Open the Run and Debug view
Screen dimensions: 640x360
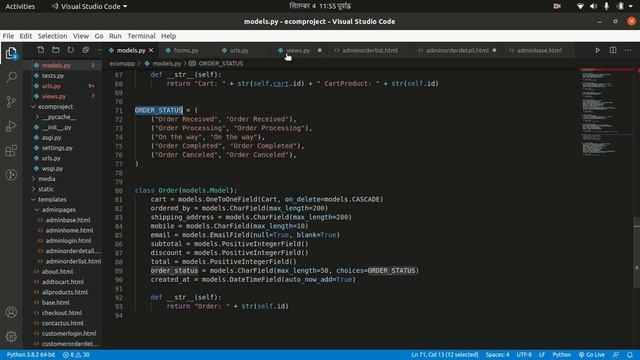point(11,126)
